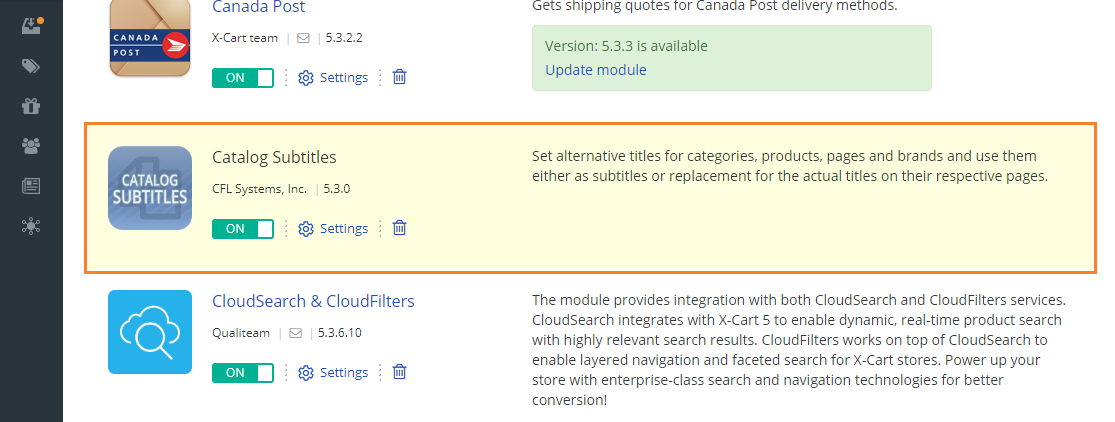
Task: Turn off the Canada Post module toggle
Action: [242, 78]
